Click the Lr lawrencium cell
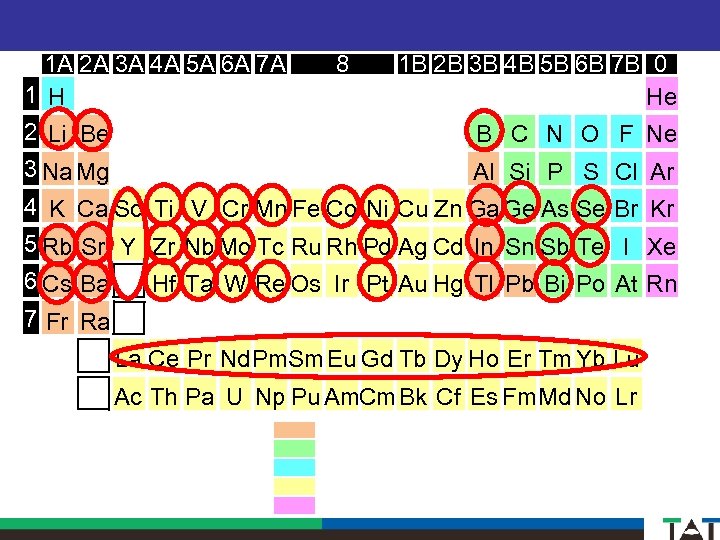 (626, 393)
